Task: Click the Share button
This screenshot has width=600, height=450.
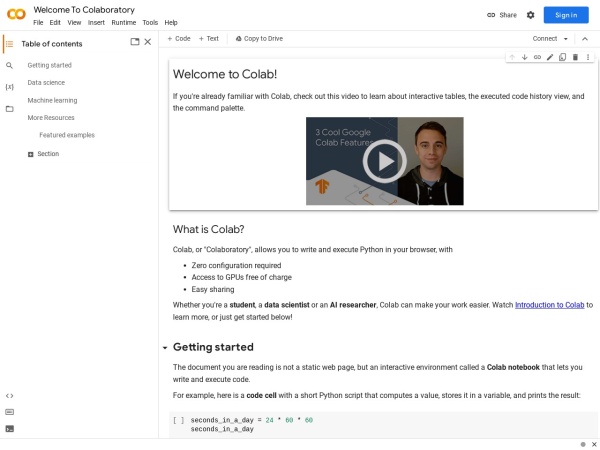Action: 502,15
